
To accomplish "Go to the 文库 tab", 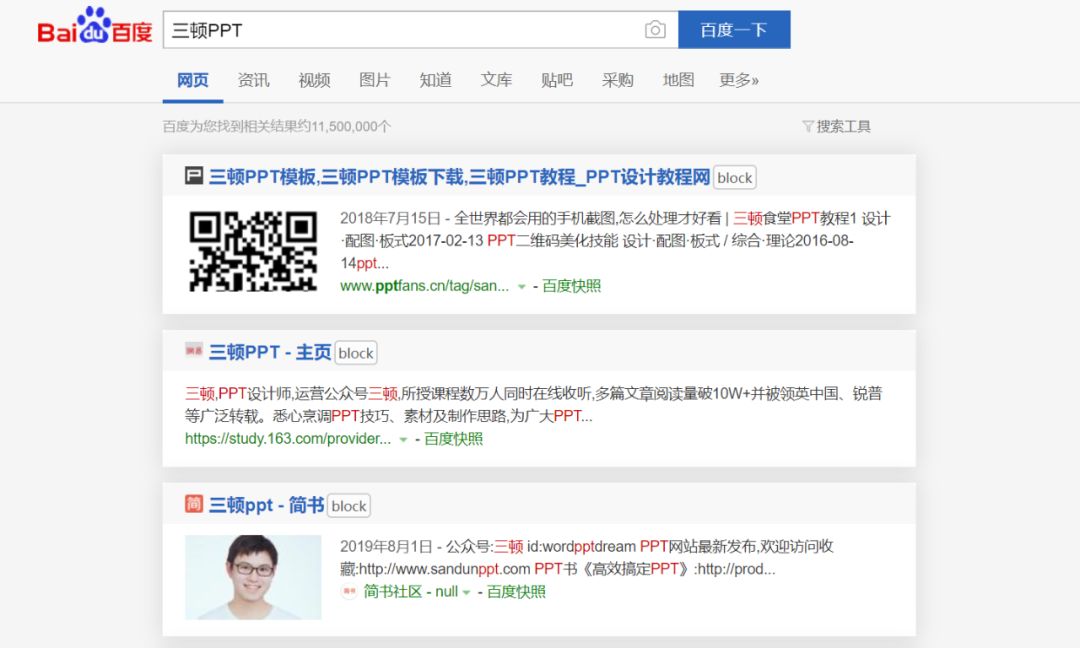I will tap(496, 80).
